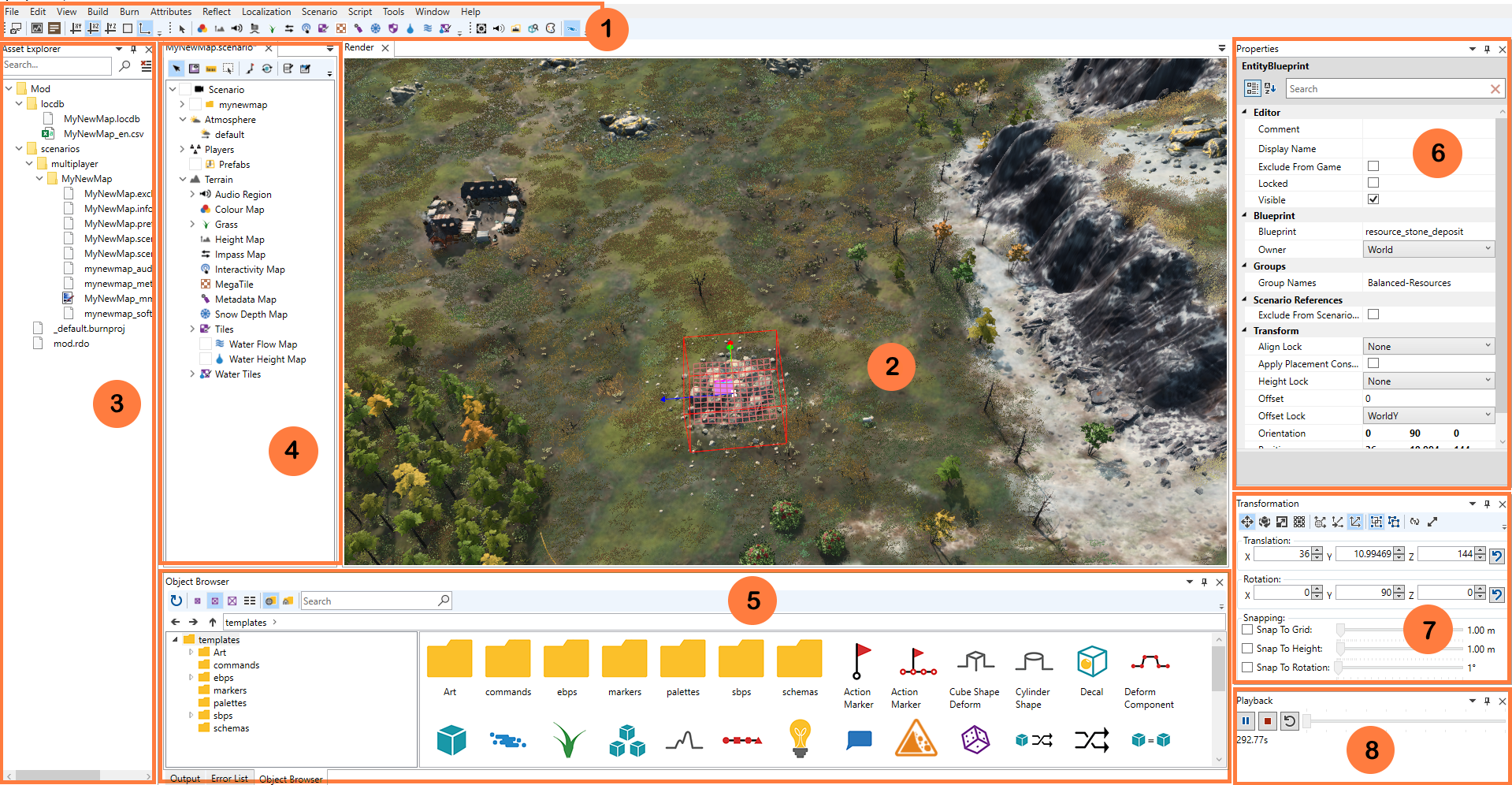Reset rotation values with undo arrow
Screen dimensions: 1512x785
coord(1497,594)
